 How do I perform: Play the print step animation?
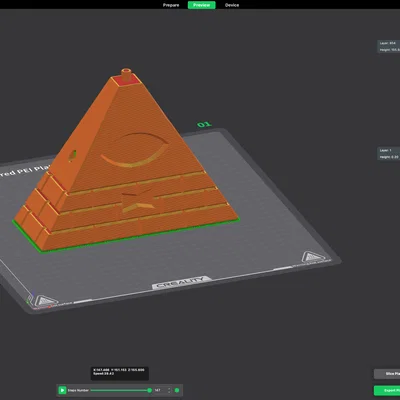(62, 390)
